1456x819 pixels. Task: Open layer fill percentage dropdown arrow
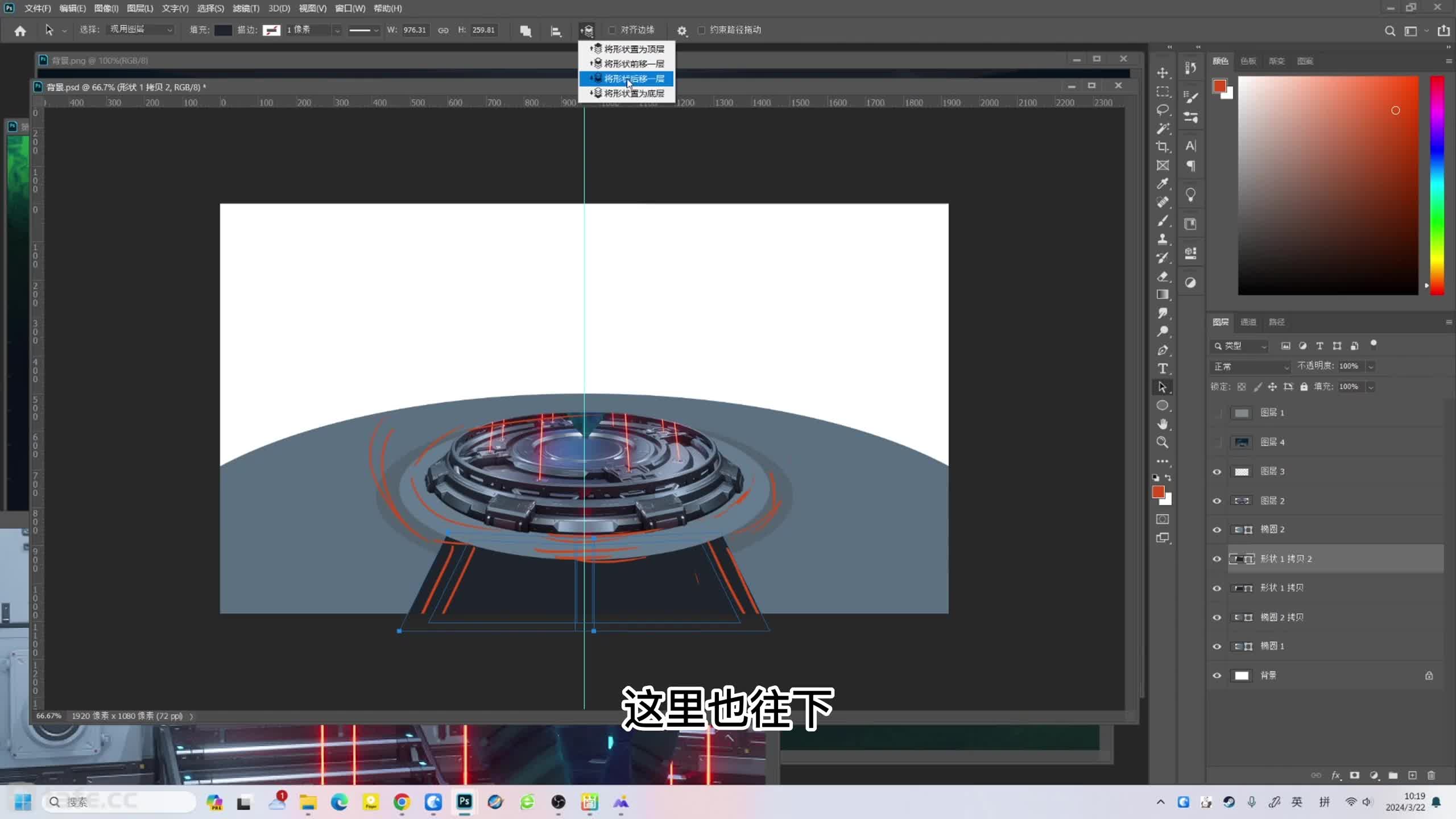[1371, 387]
